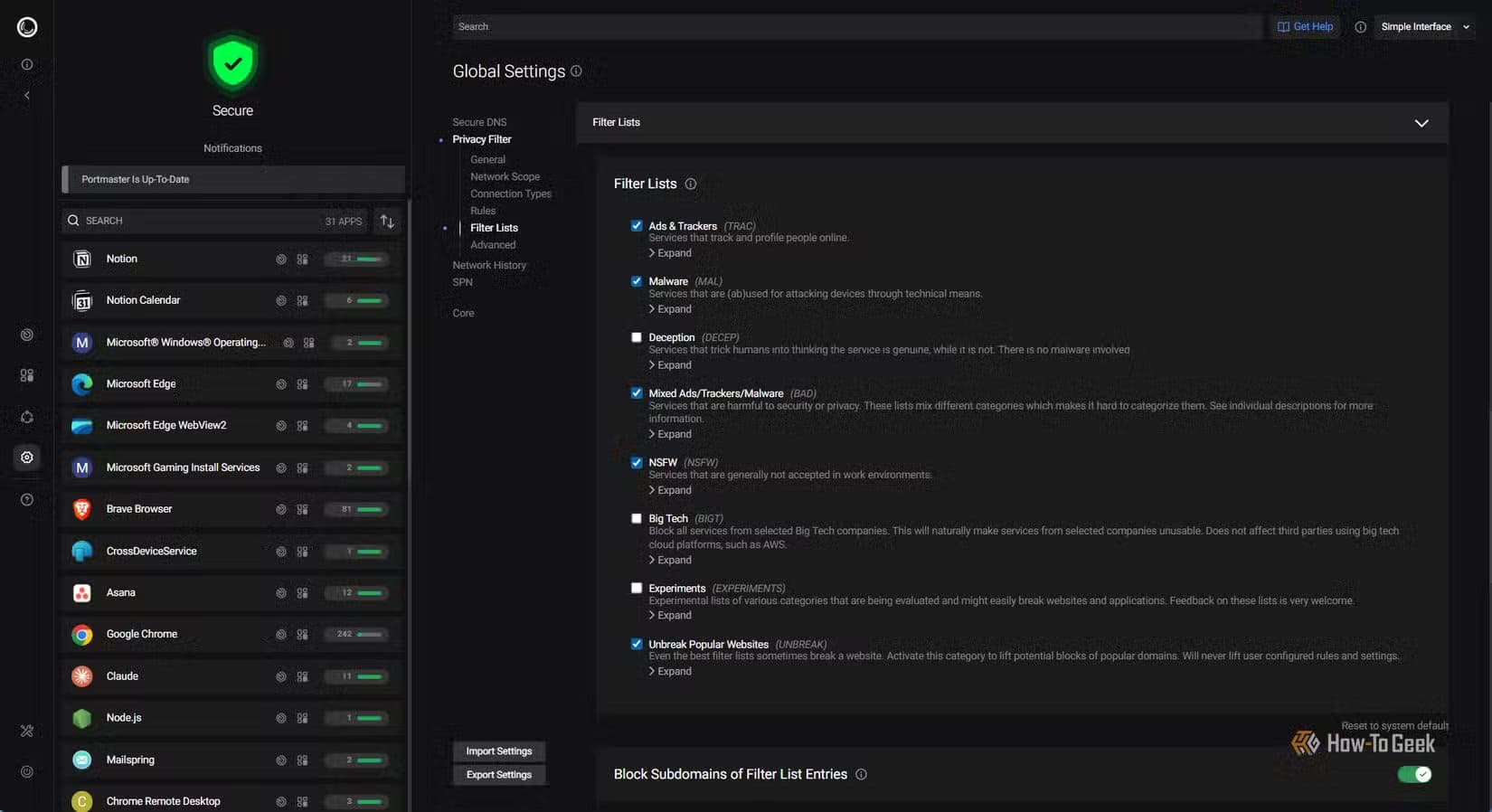The image size is (1492, 812).
Task: Click the top settings Search field
Action: point(855,27)
